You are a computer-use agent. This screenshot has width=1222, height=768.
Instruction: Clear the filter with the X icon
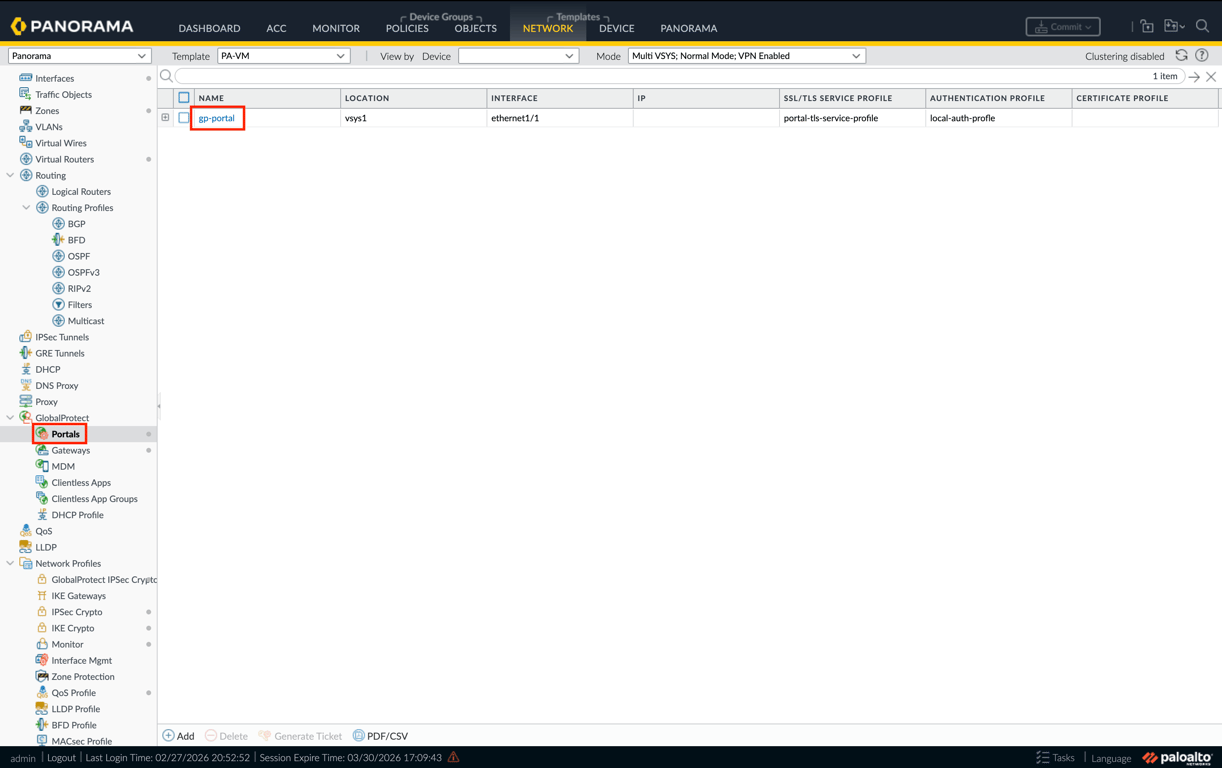(1211, 77)
